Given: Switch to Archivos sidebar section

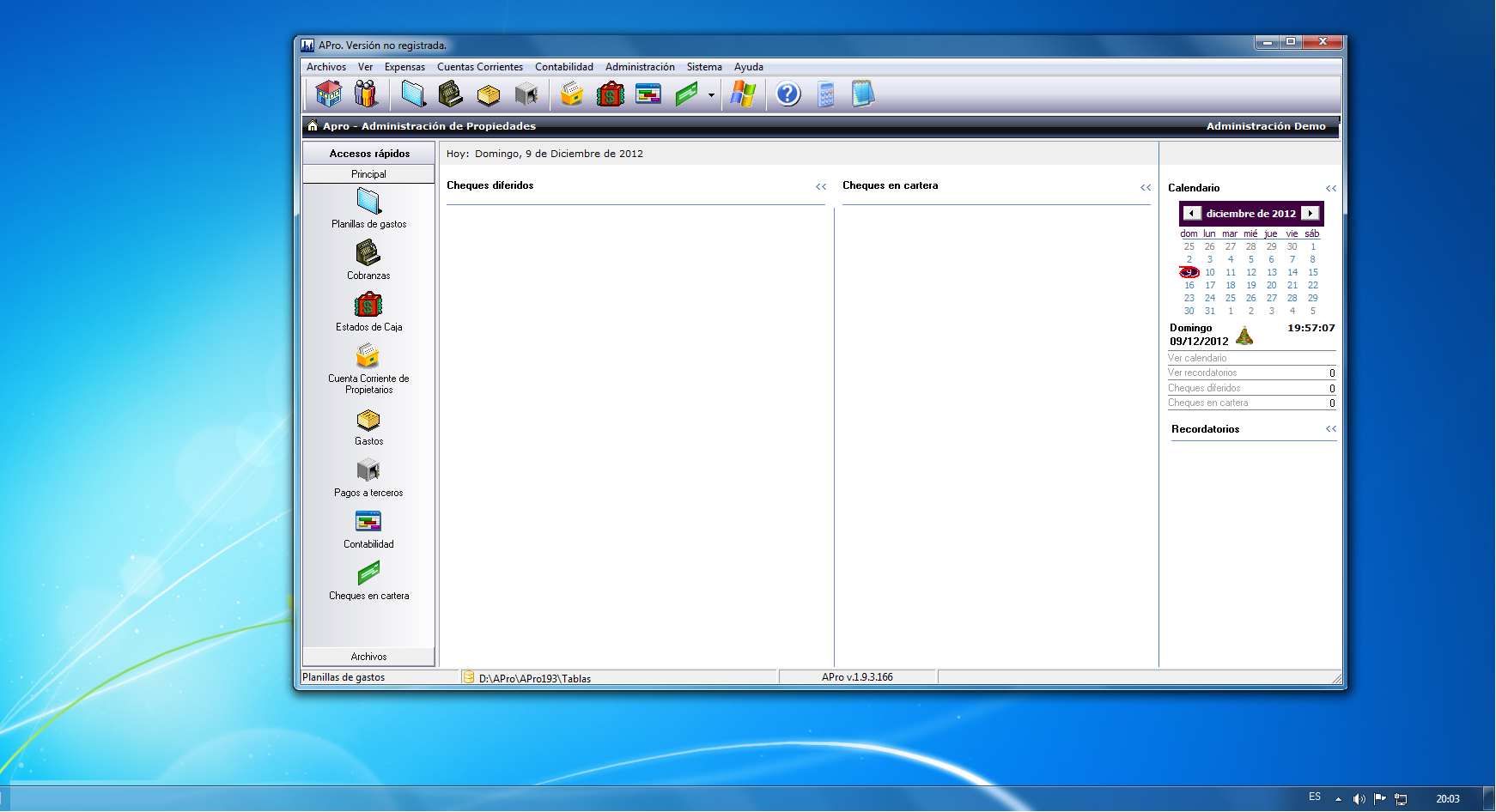Looking at the screenshot, I should 368,657.
